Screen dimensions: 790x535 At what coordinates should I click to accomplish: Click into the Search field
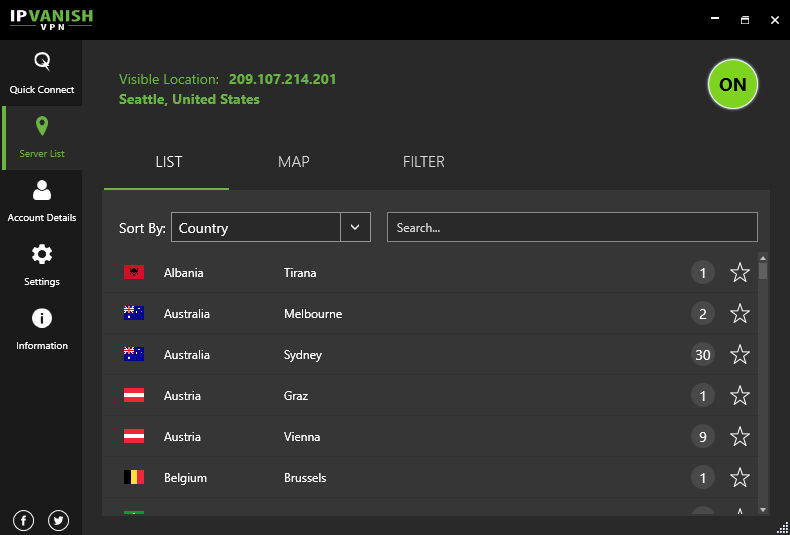coord(572,228)
